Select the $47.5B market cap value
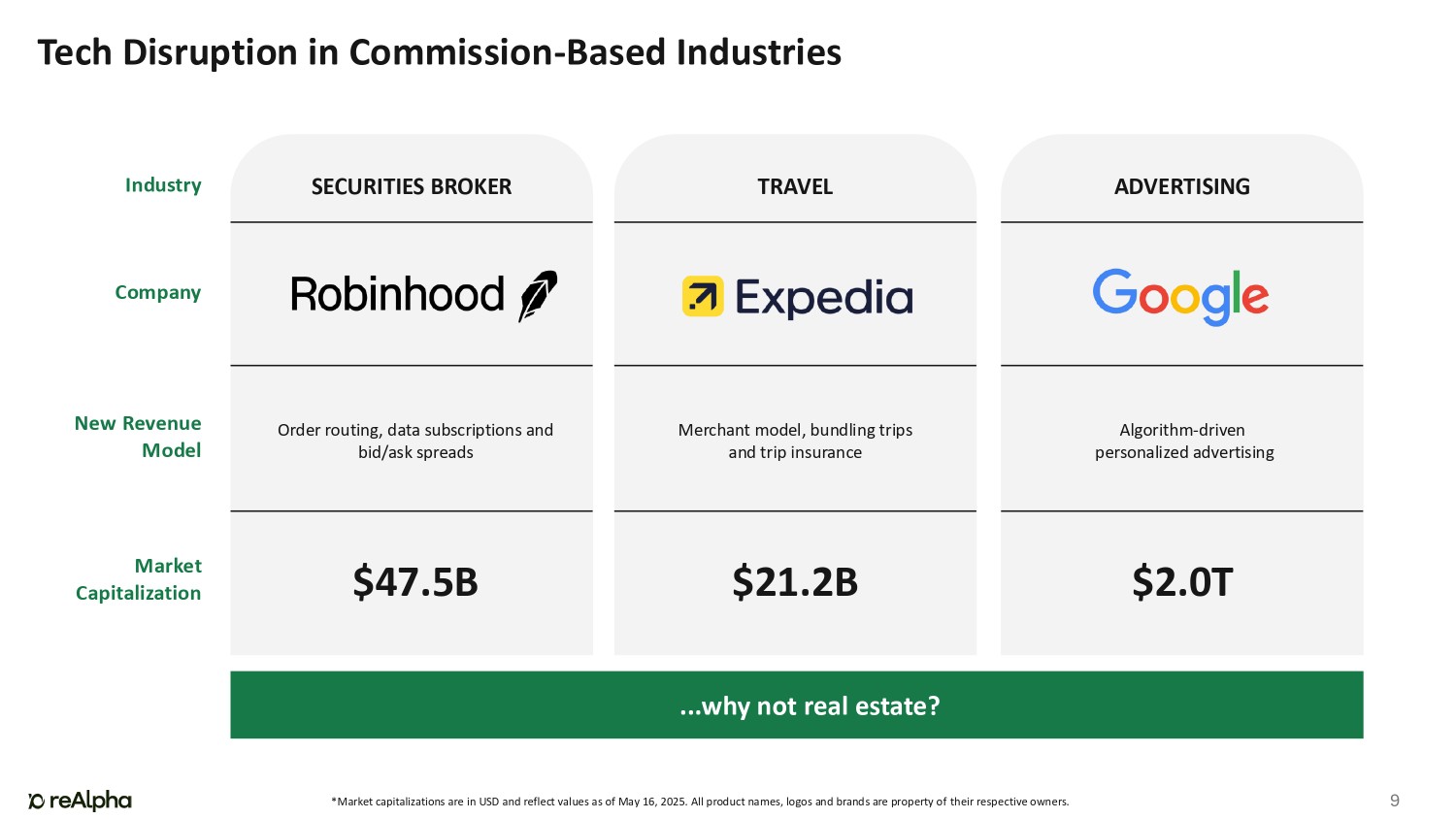 [x=415, y=582]
